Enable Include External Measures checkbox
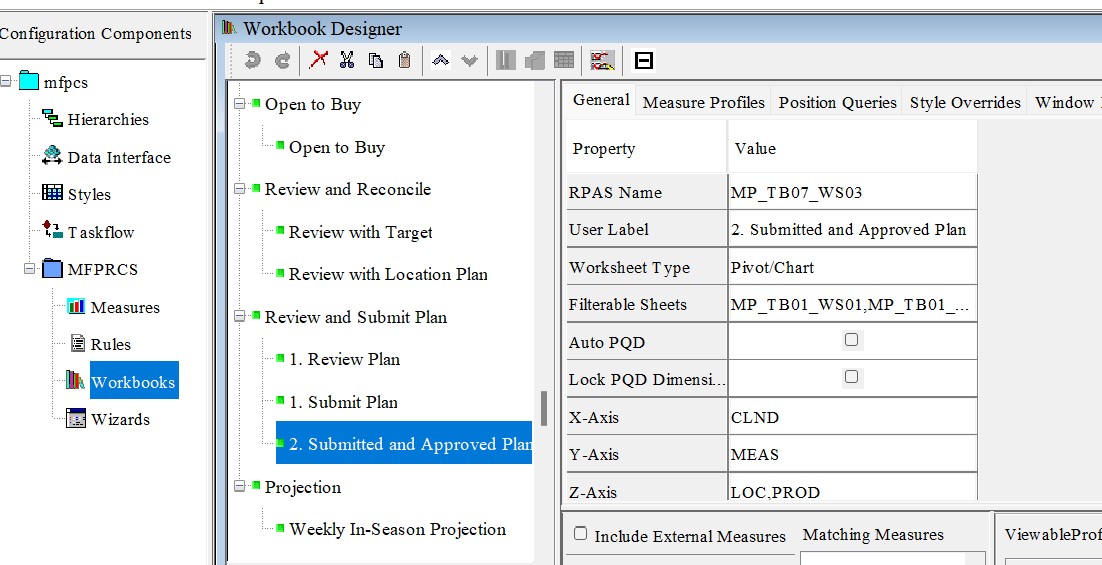 tap(581, 533)
